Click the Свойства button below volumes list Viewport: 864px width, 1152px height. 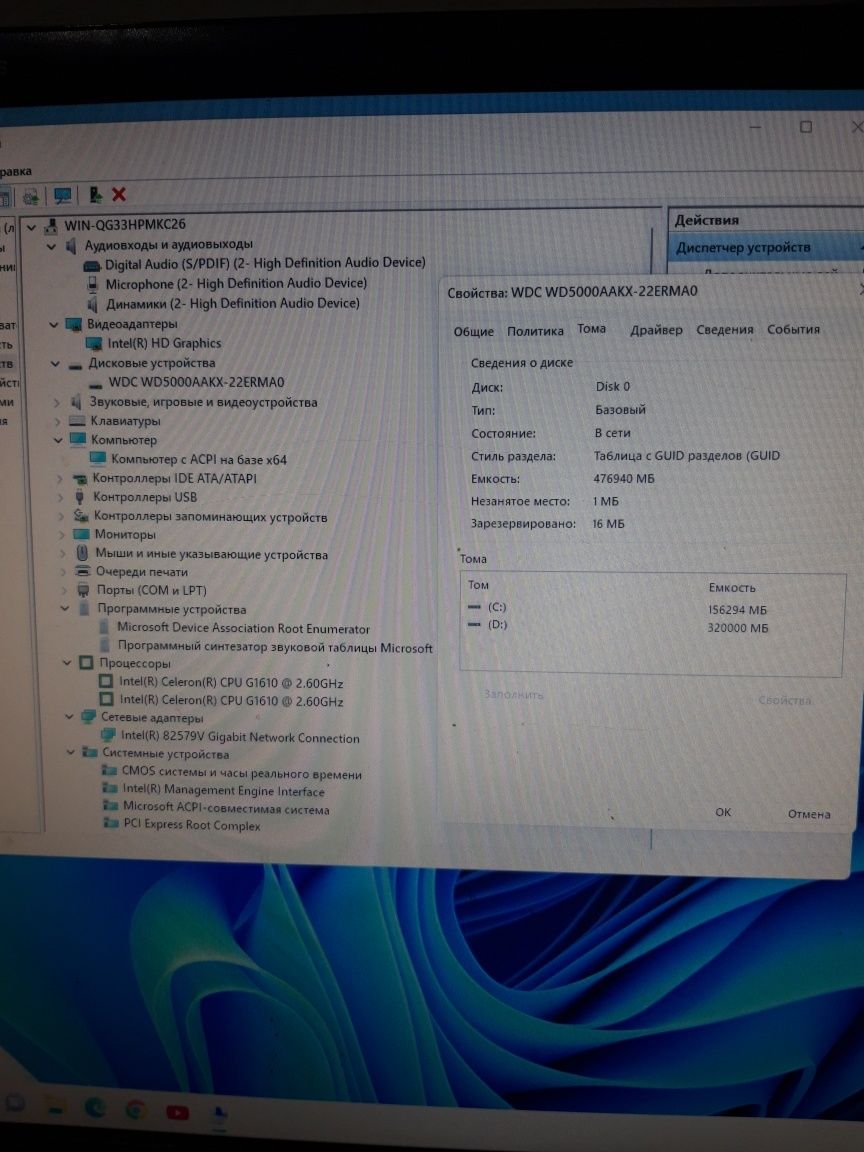785,700
